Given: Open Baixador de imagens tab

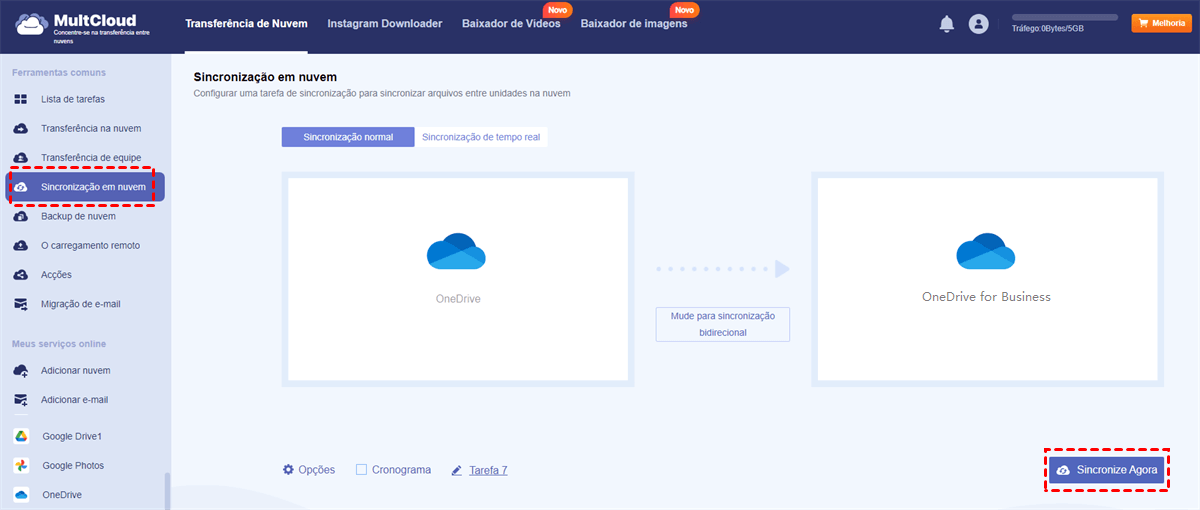Looking at the screenshot, I should tap(634, 24).
